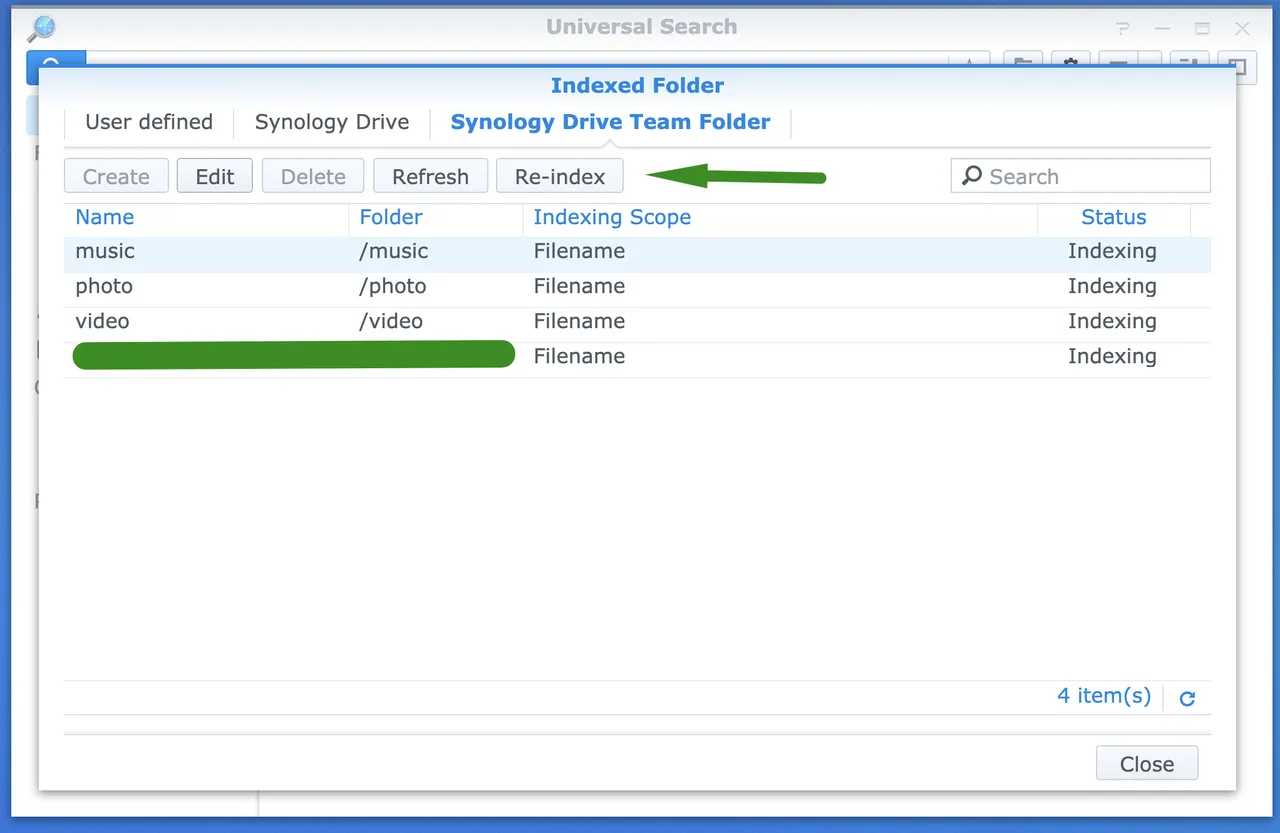
Task: Select the "video" name cell
Action: pyautogui.click(x=102, y=321)
